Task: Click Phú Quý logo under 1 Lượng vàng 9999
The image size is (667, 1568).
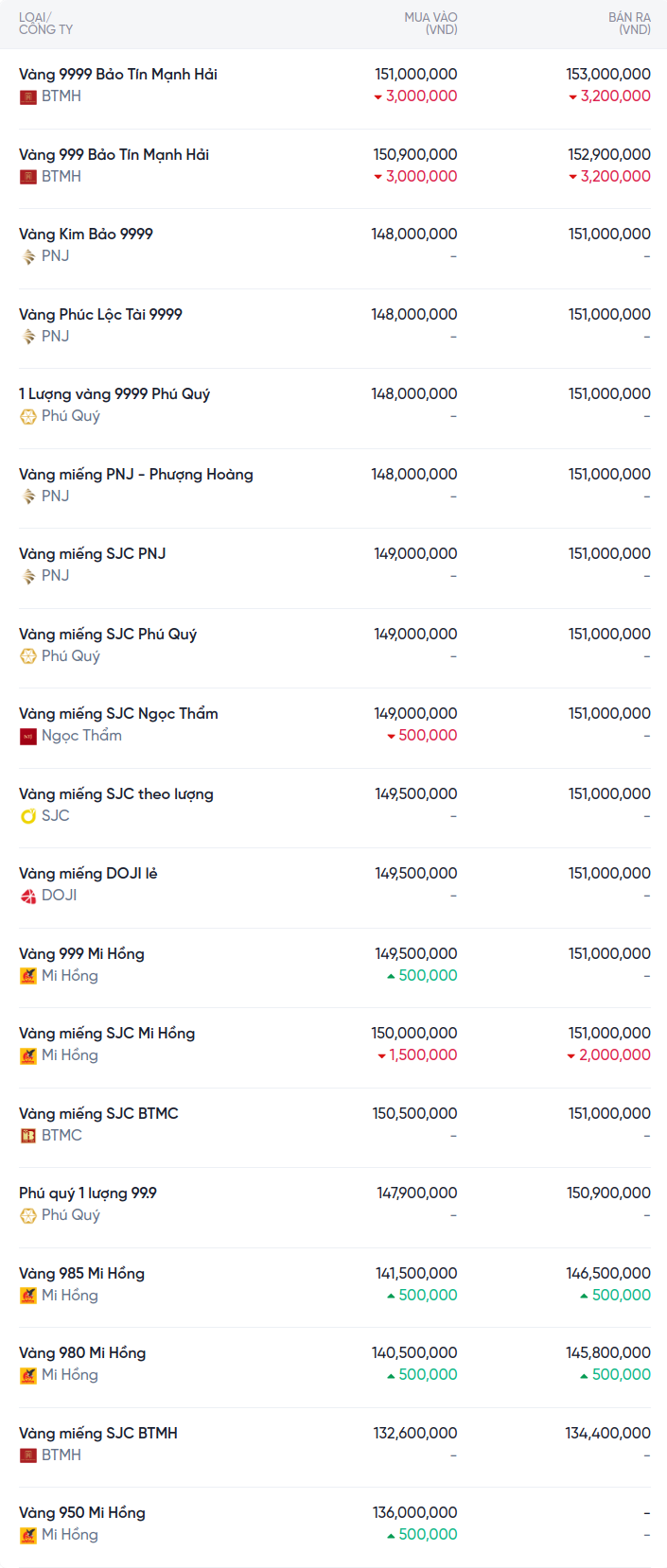Action: coord(28,416)
